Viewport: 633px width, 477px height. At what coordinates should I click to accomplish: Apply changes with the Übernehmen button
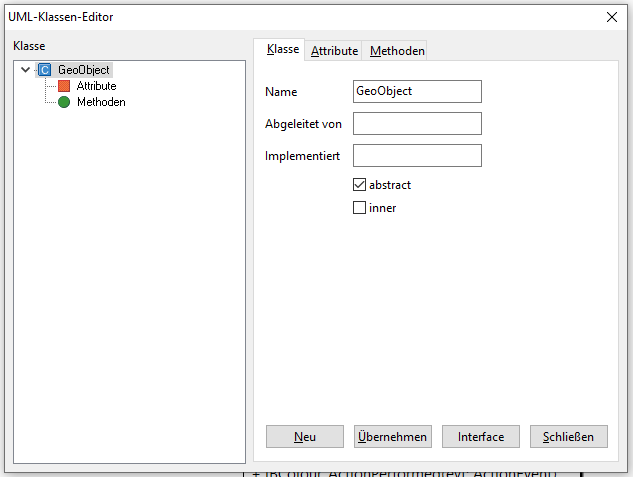tap(392, 437)
